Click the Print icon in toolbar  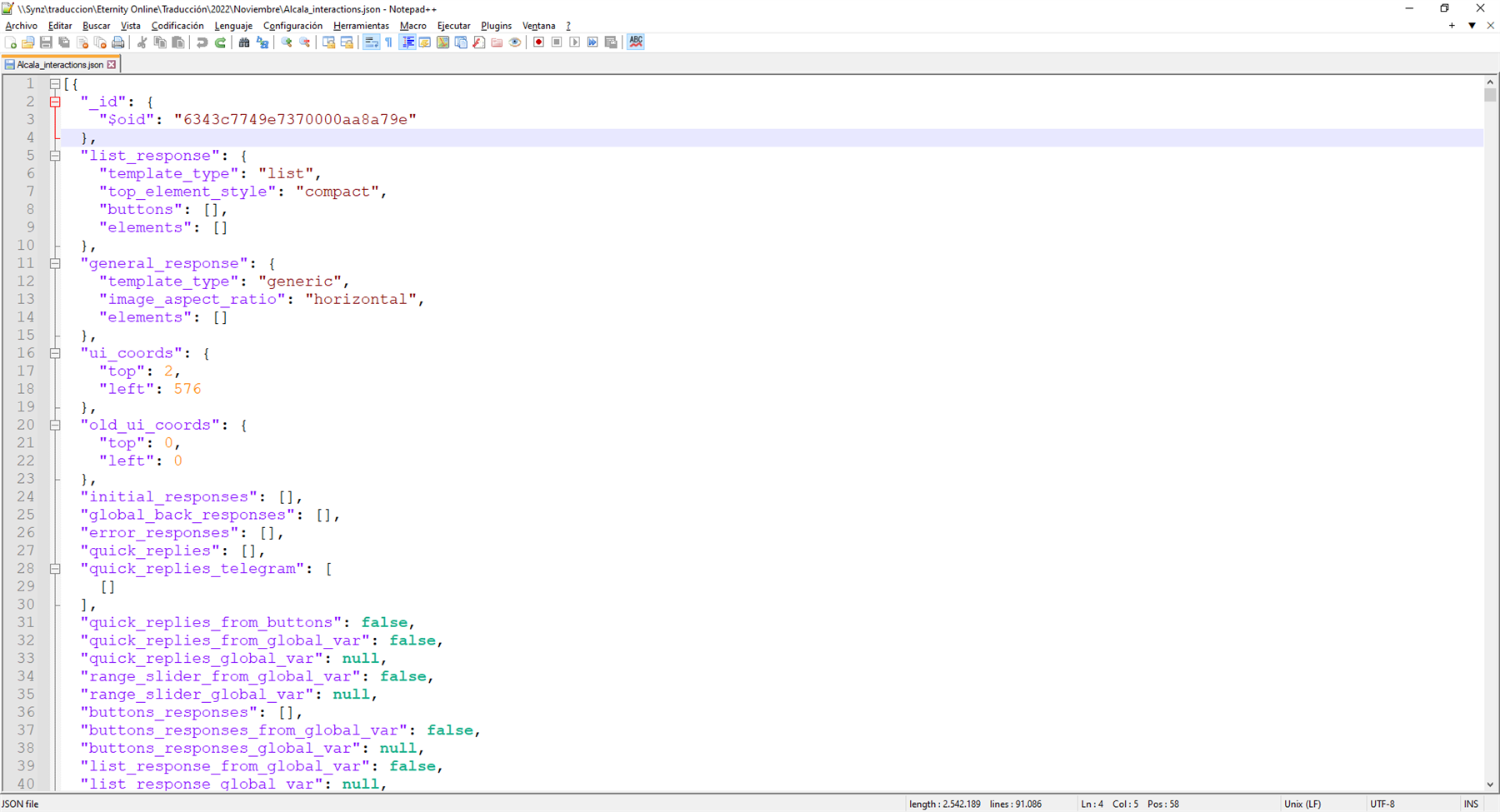tap(118, 42)
